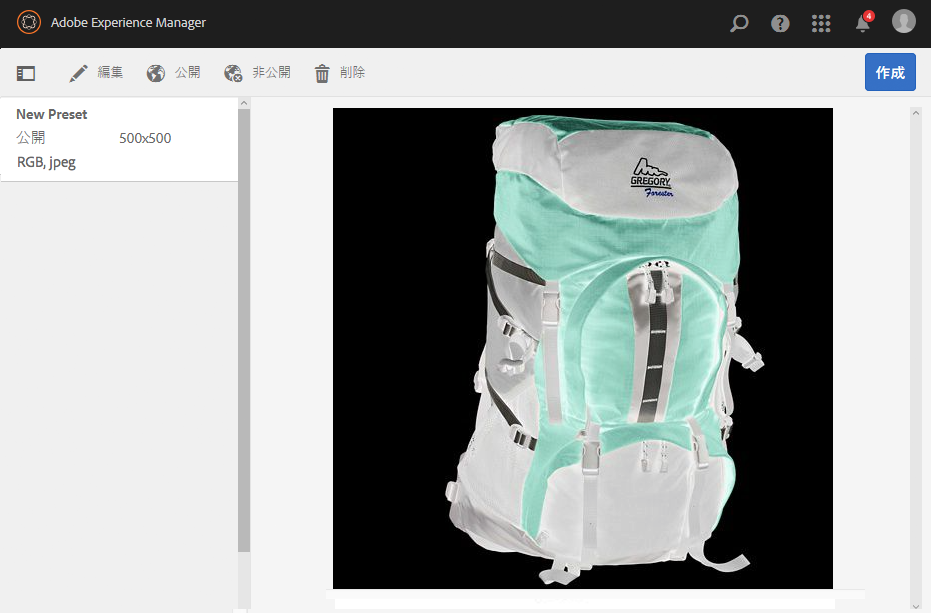View notifications bell with badge 4
This screenshot has width=931, height=613.
[x=863, y=22]
